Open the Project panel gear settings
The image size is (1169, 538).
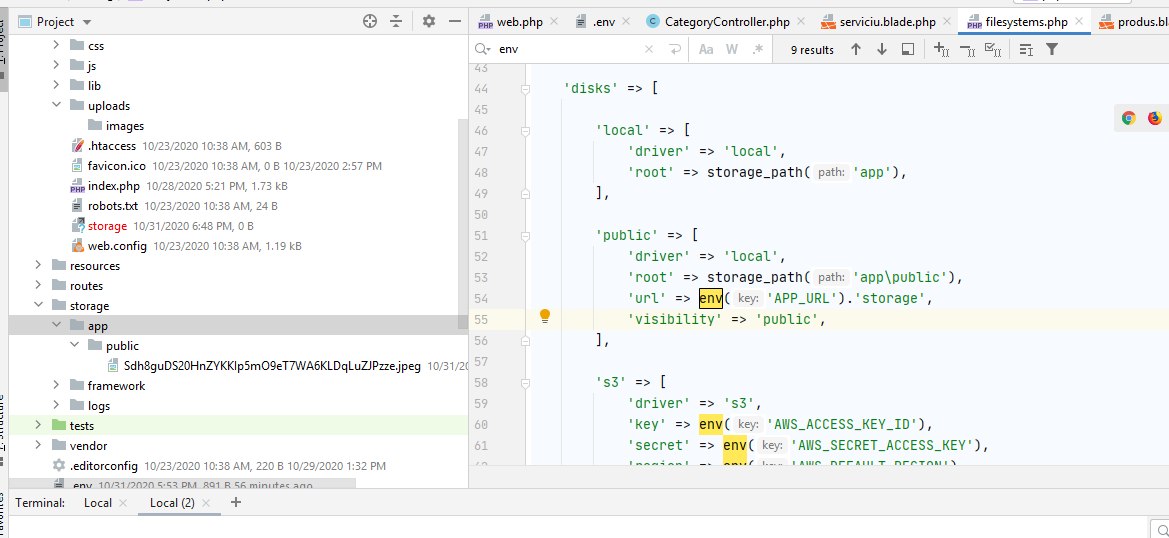(429, 22)
